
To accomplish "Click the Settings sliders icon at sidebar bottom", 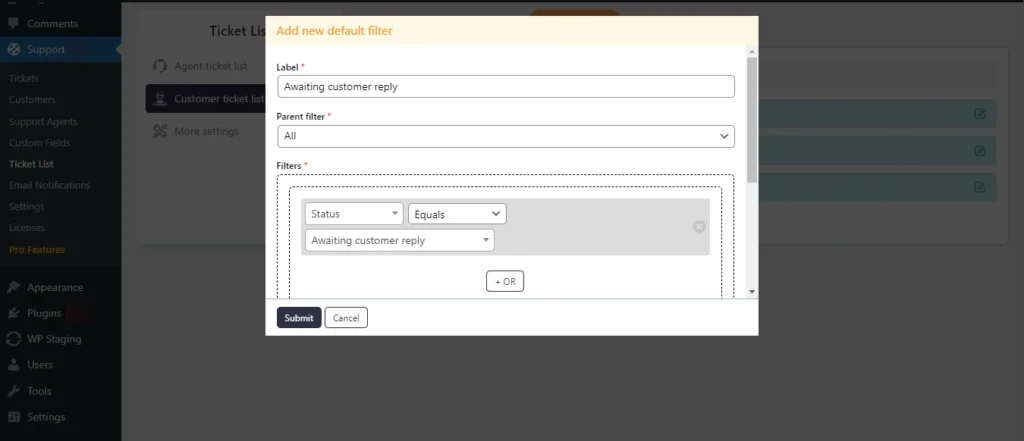I will pyautogui.click(x=13, y=417).
